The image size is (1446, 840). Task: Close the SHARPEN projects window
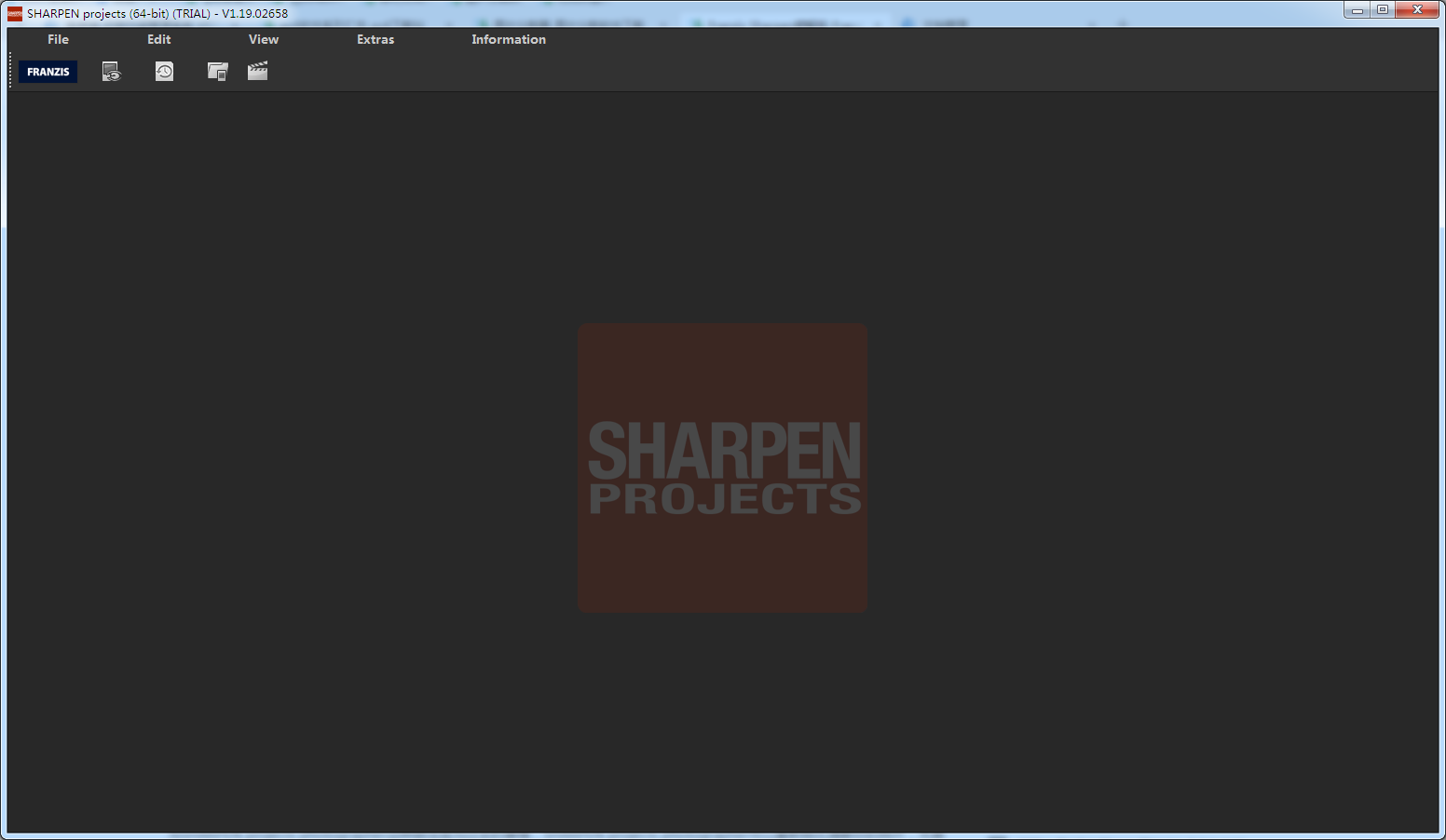1417,10
